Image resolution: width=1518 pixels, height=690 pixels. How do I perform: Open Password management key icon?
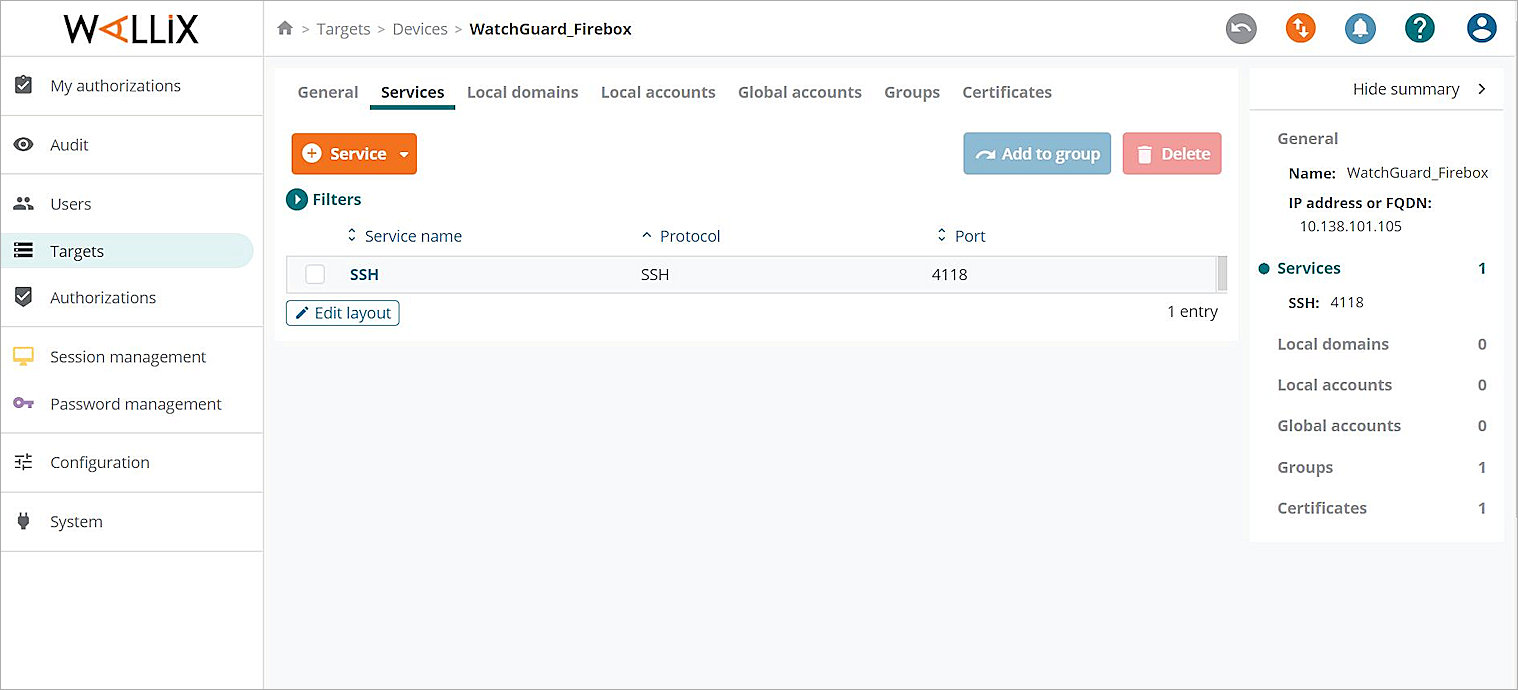click(x=22, y=404)
